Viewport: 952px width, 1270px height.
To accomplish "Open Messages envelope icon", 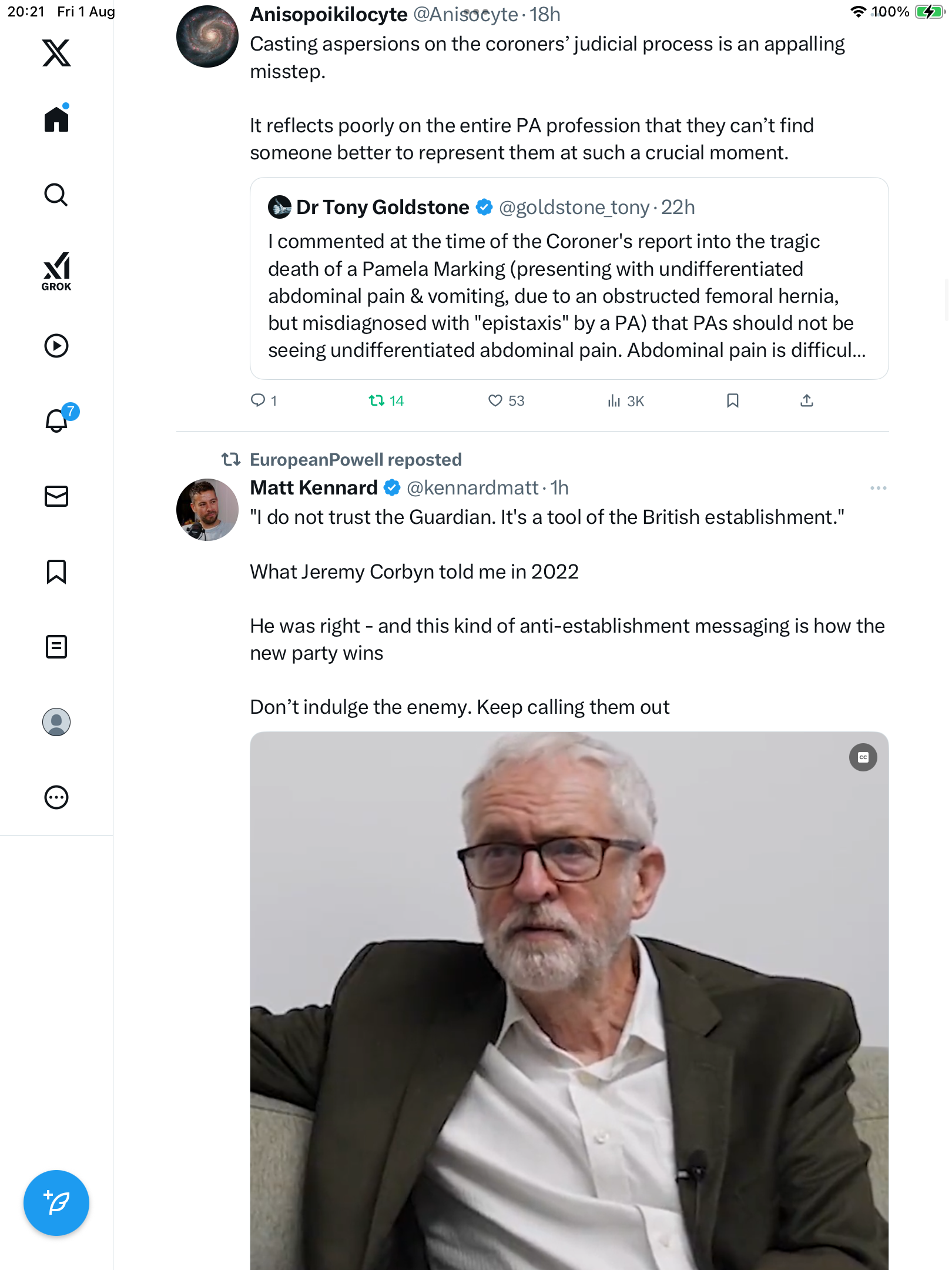I will [x=56, y=496].
